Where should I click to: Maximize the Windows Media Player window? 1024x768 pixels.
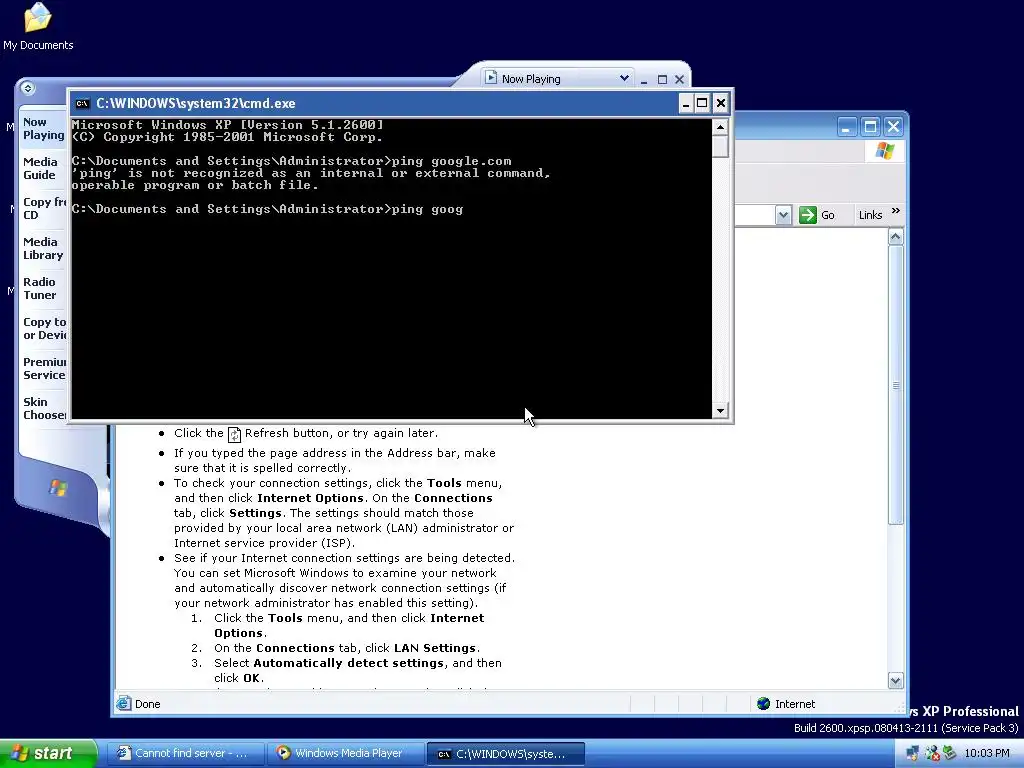coord(662,79)
